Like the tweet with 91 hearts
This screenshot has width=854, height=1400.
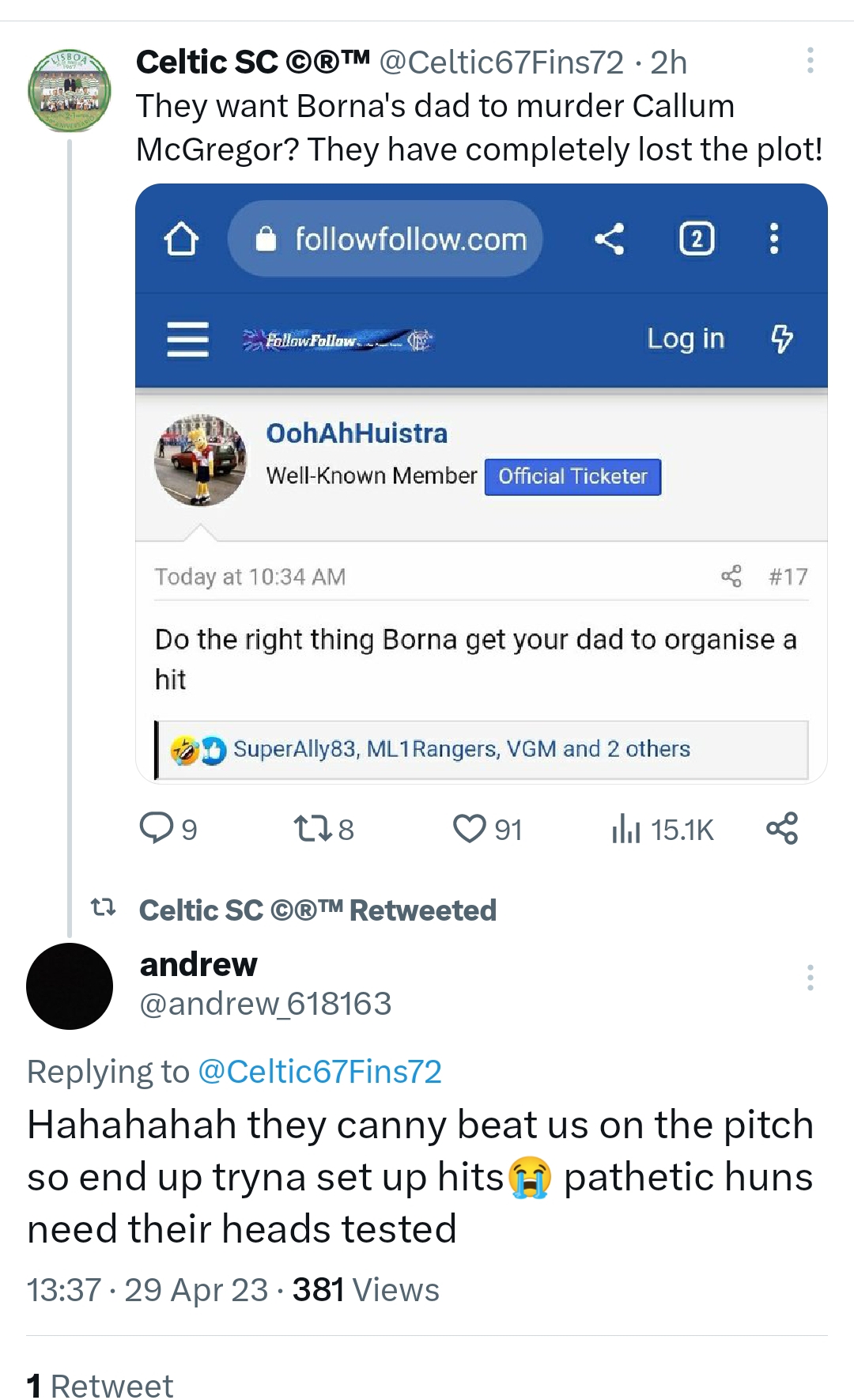(487, 829)
